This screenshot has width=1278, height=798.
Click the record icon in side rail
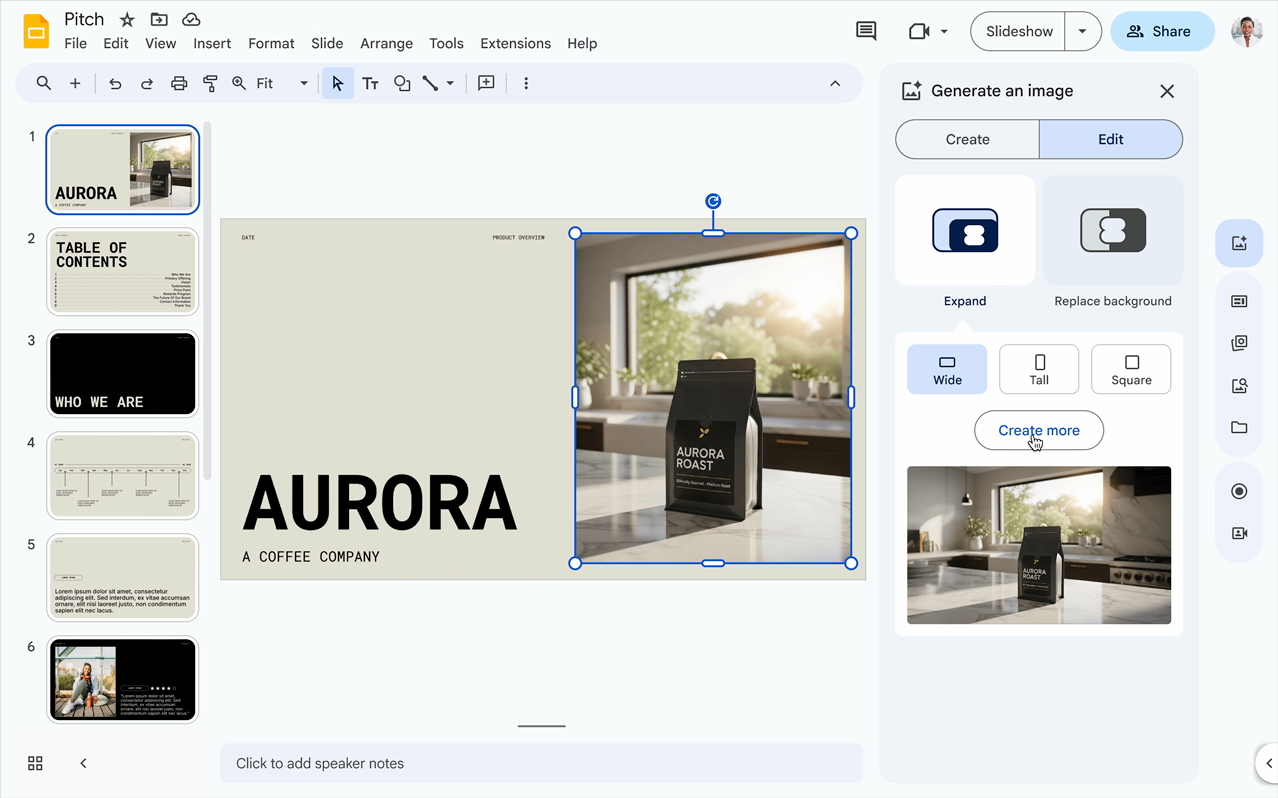coord(1239,491)
